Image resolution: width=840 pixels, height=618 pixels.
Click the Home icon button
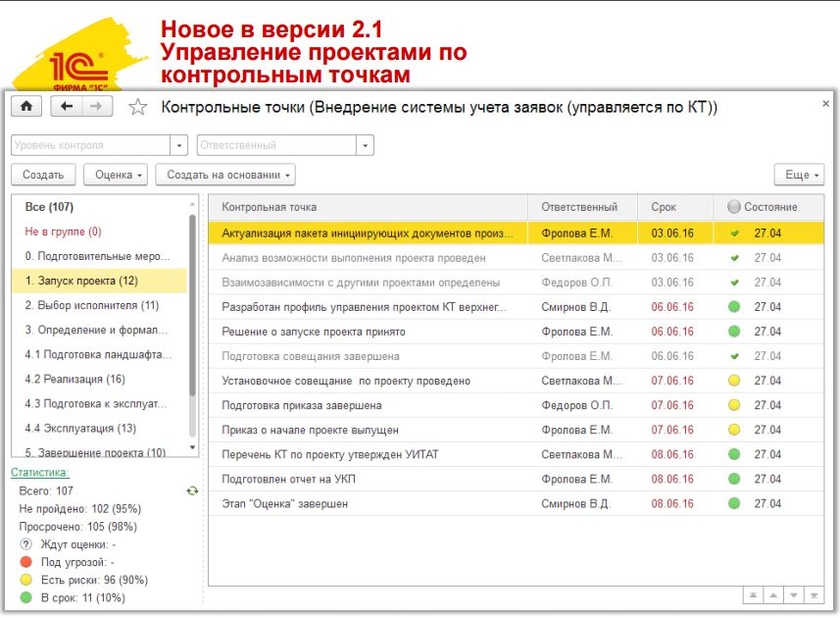26,107
